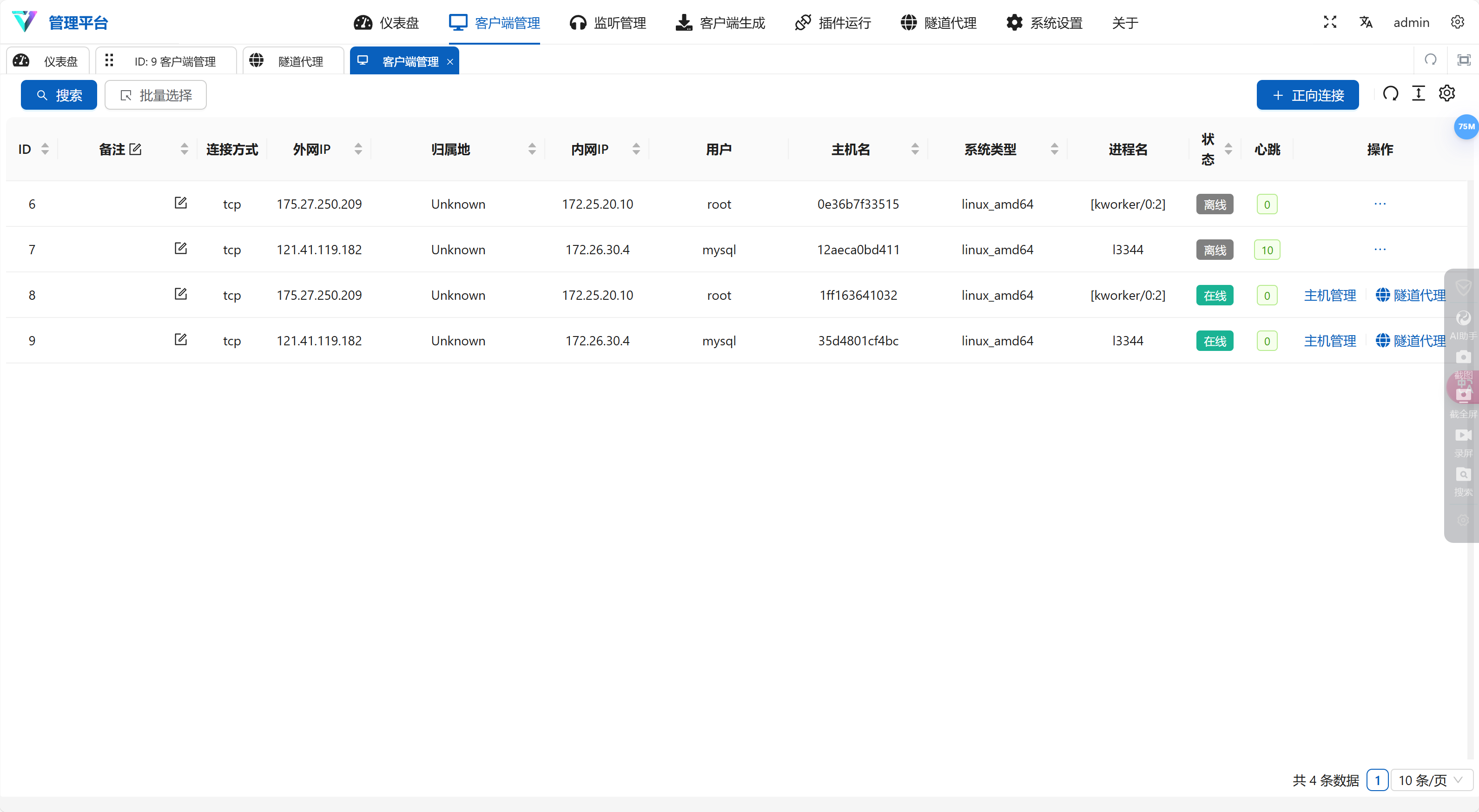Edit the remark for row ID 6

[180, 203]
